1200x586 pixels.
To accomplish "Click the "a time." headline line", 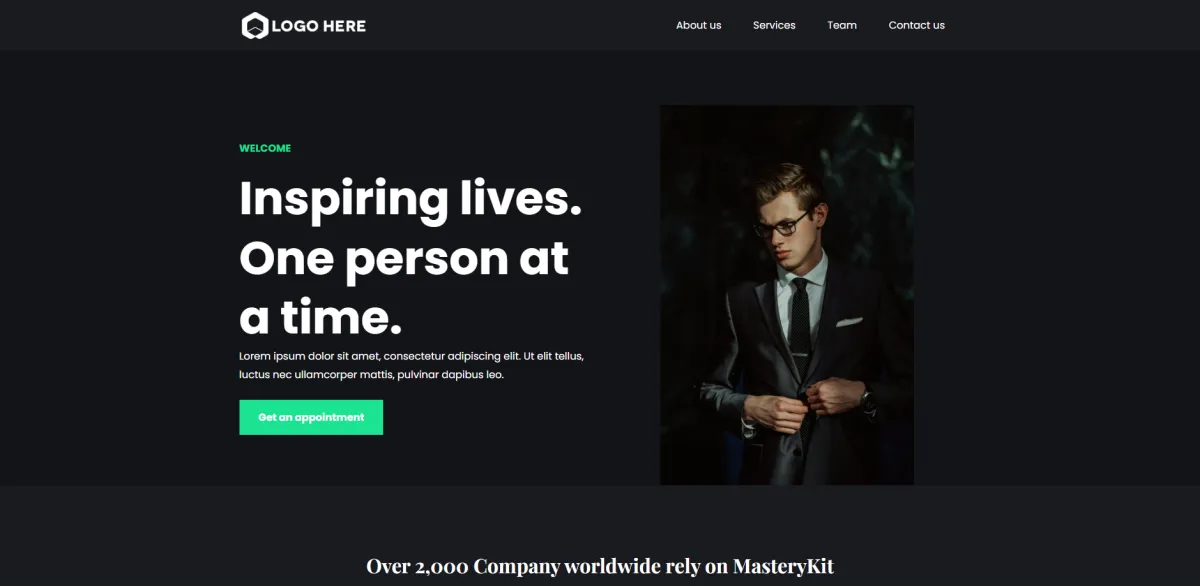I will (x=320, y=317).
